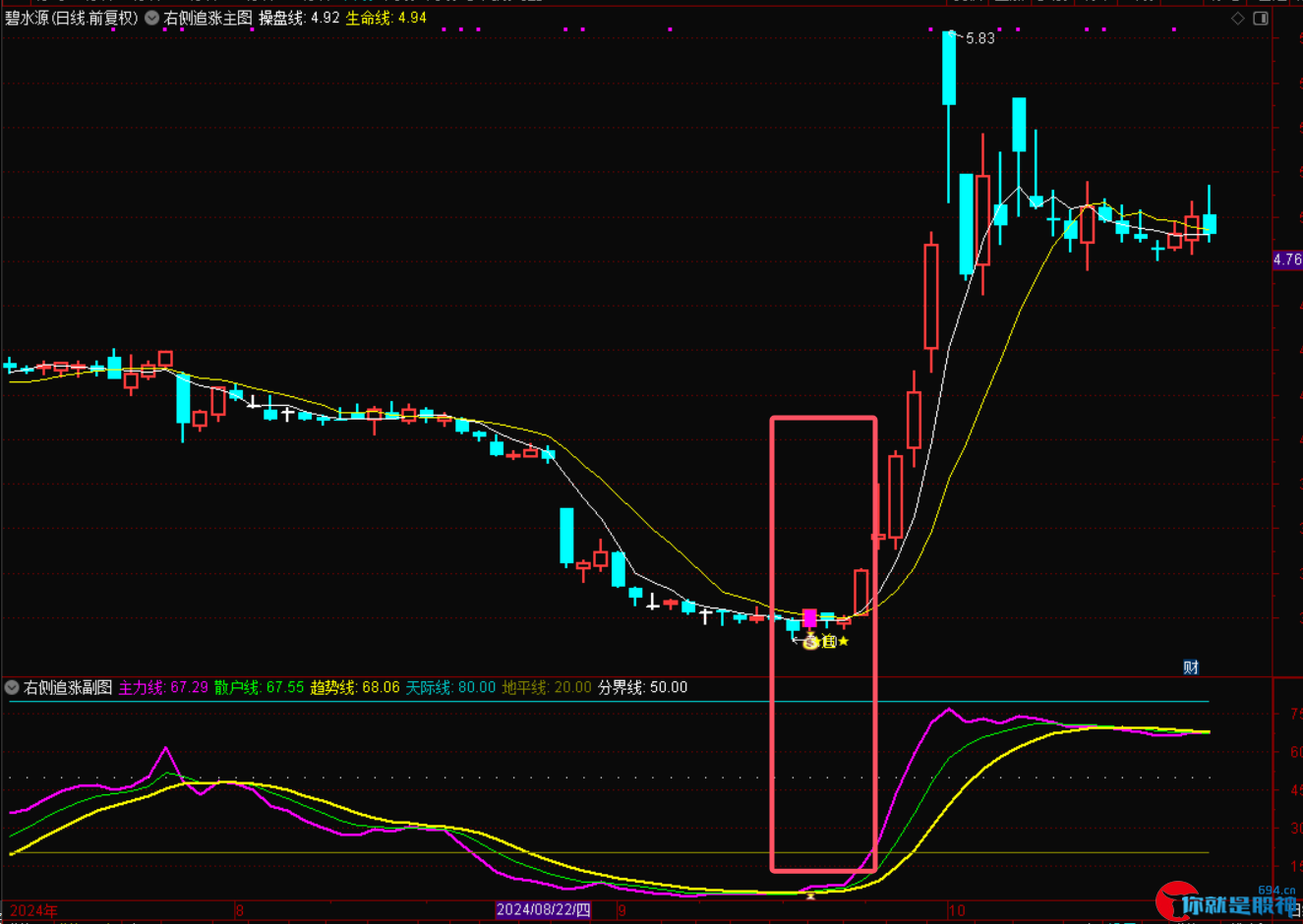Click the 5.83 high price label
Viewport: 1303px width, 924px height.
point(979,38)
